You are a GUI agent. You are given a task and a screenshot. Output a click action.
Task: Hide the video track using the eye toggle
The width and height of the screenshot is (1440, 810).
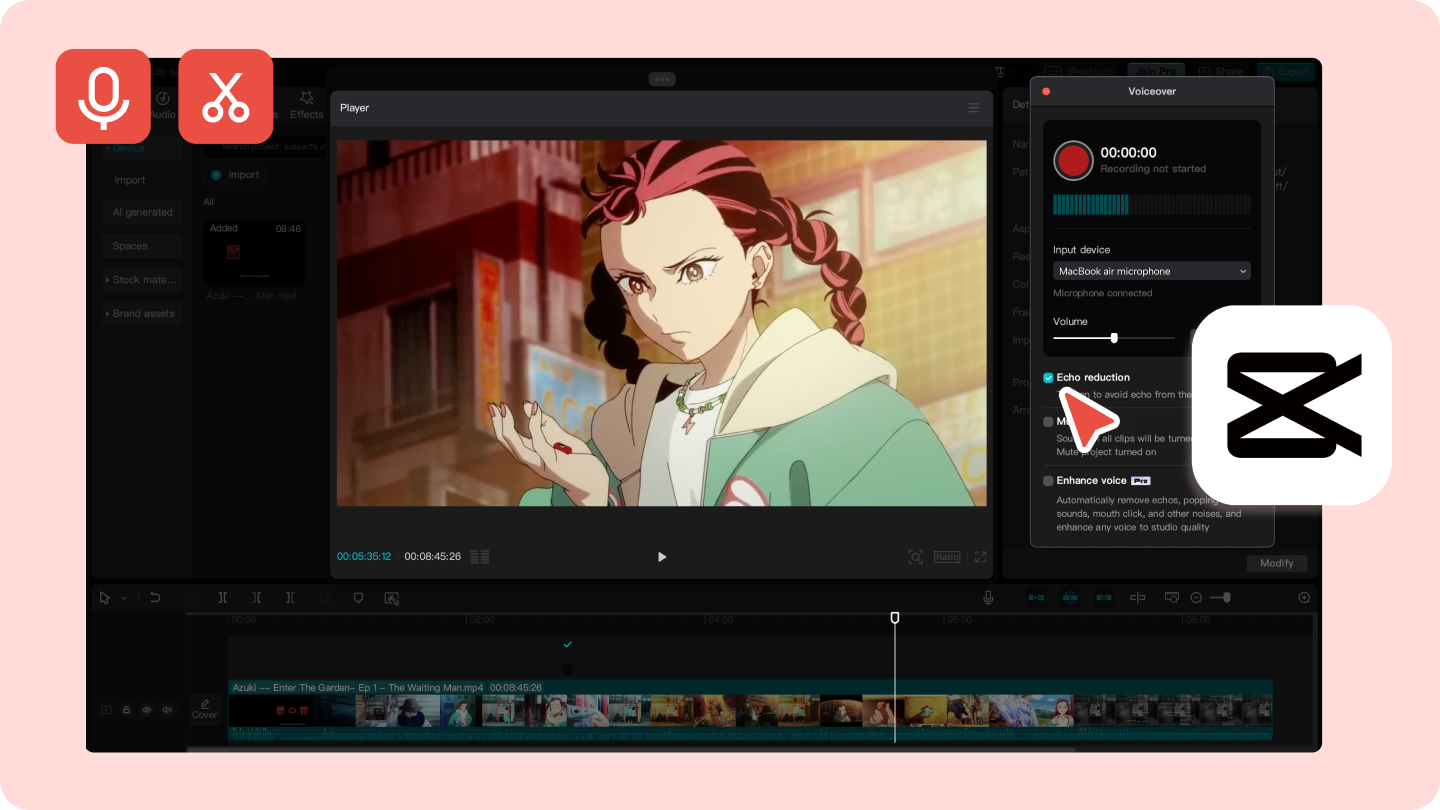coord(146,709)
